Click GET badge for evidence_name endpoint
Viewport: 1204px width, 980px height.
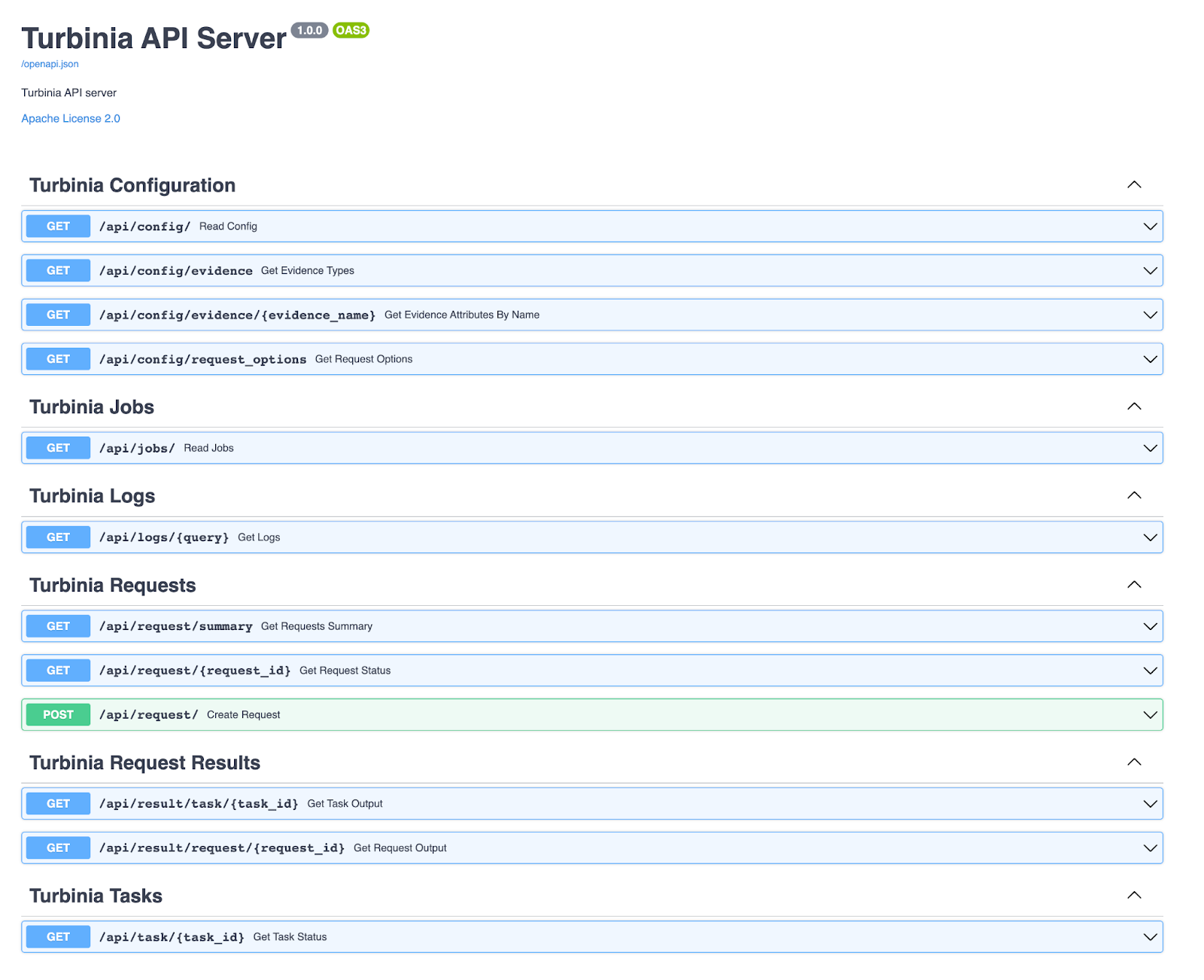click(58, 315)
